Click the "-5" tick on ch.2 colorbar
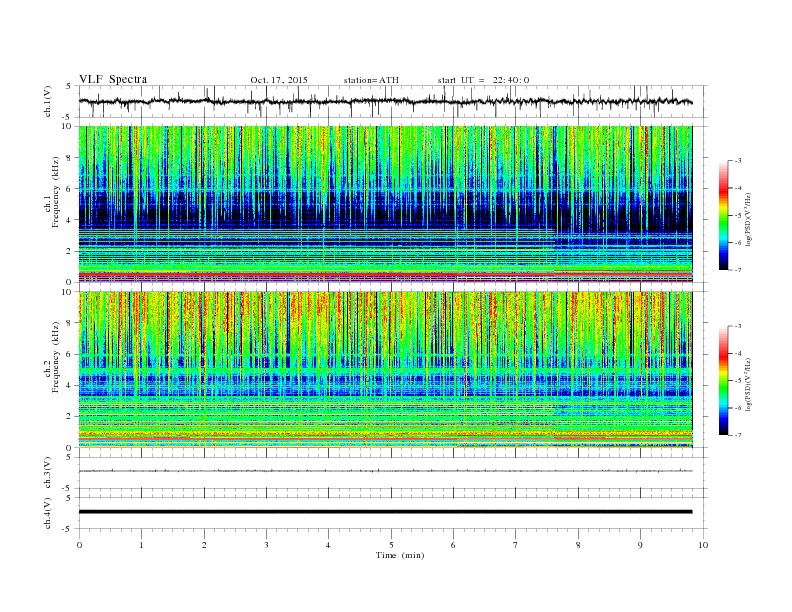 [738, 381]
